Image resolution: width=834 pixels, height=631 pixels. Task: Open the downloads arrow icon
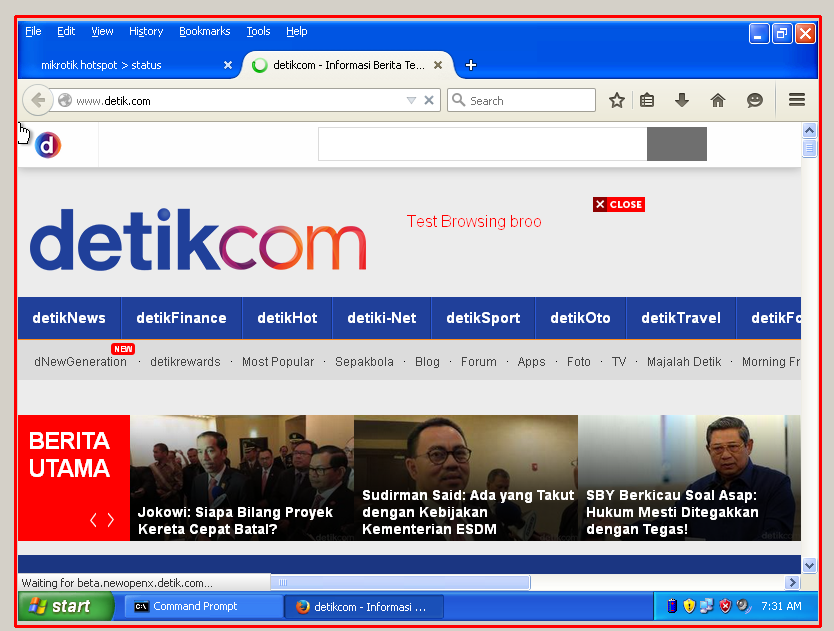682,100
